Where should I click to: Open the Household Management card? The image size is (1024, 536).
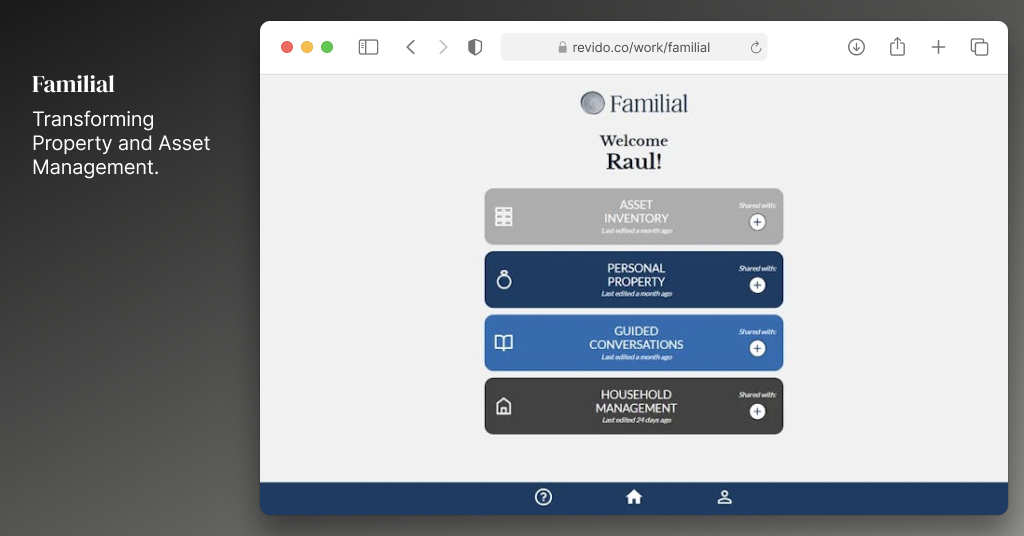tap(633, 406)
